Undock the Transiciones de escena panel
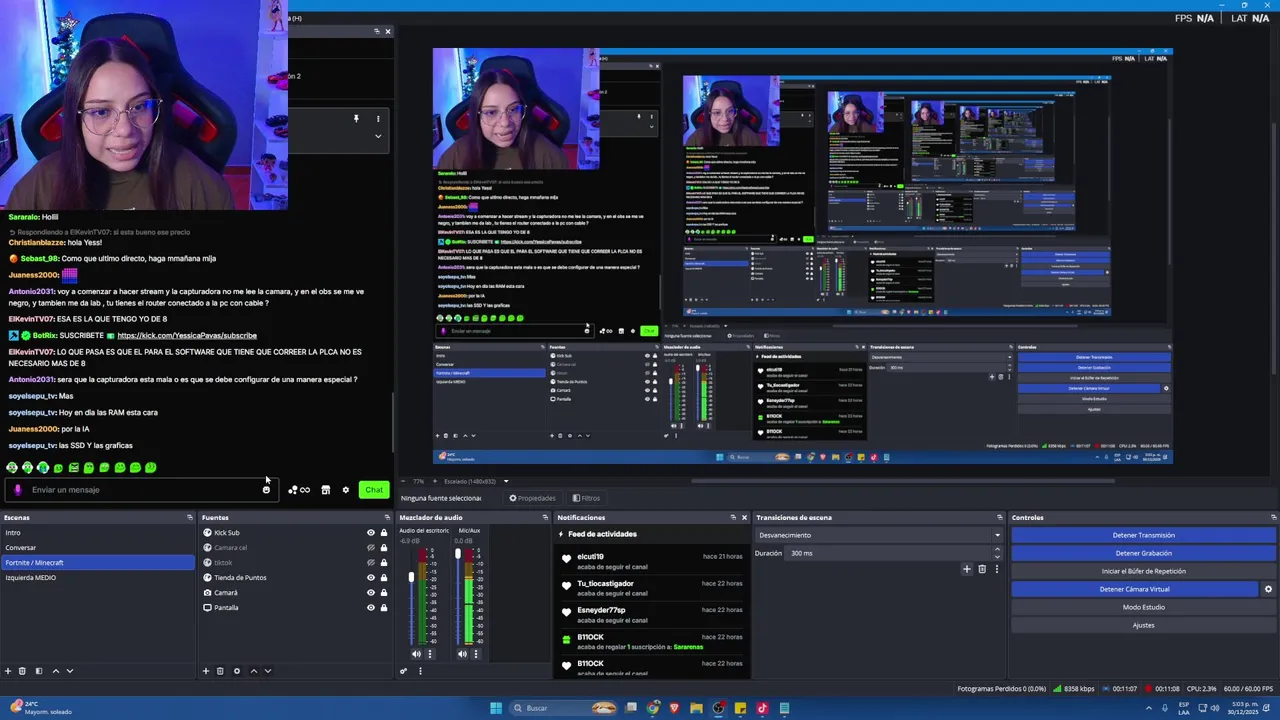 click(x=999, y=518)
